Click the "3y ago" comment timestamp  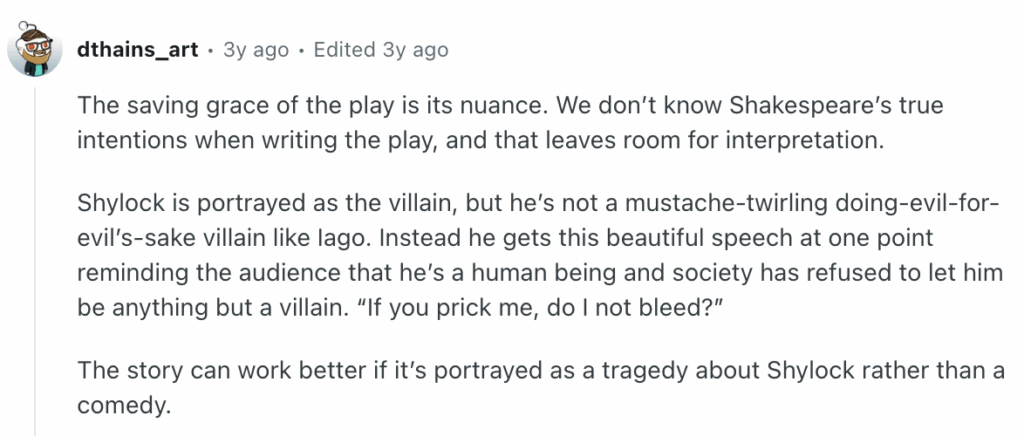(258, 49)
